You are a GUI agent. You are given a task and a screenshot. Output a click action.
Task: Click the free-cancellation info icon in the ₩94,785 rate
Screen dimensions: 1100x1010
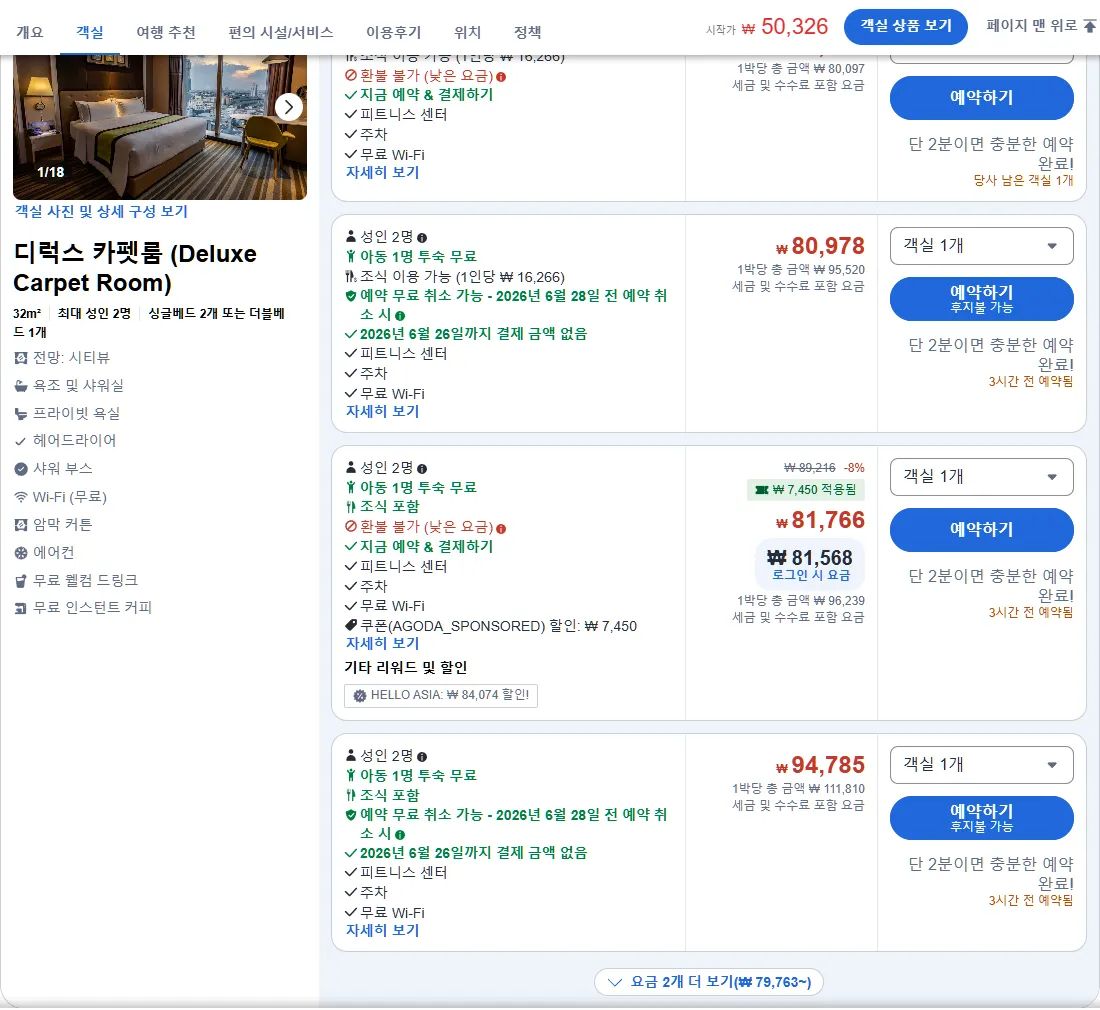400,835
